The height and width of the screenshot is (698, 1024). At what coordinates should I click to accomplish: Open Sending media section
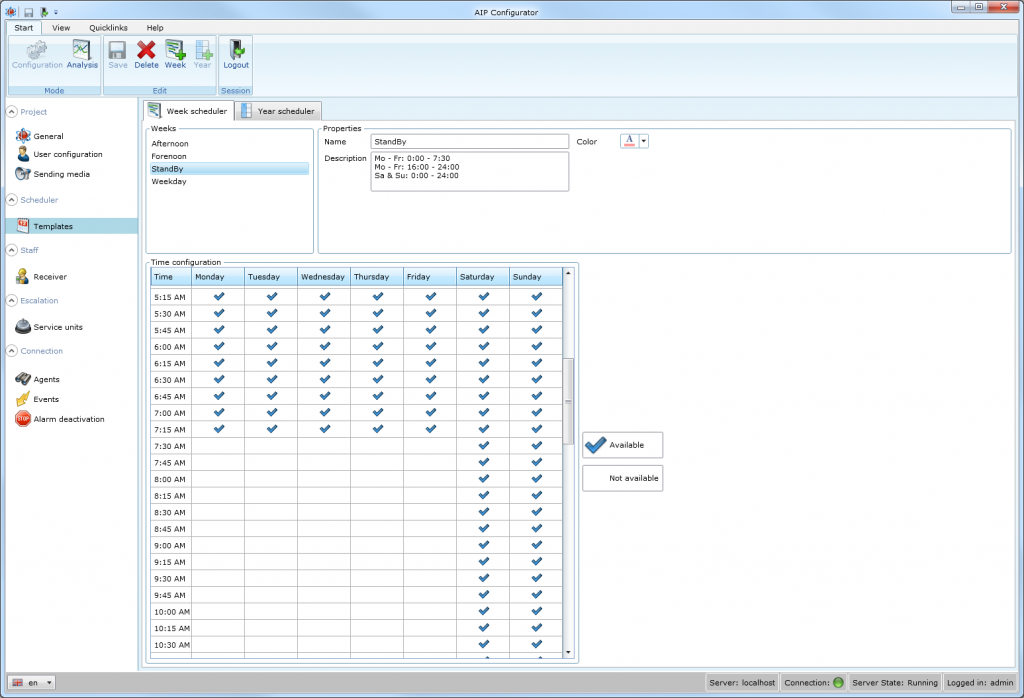point(61,174)
